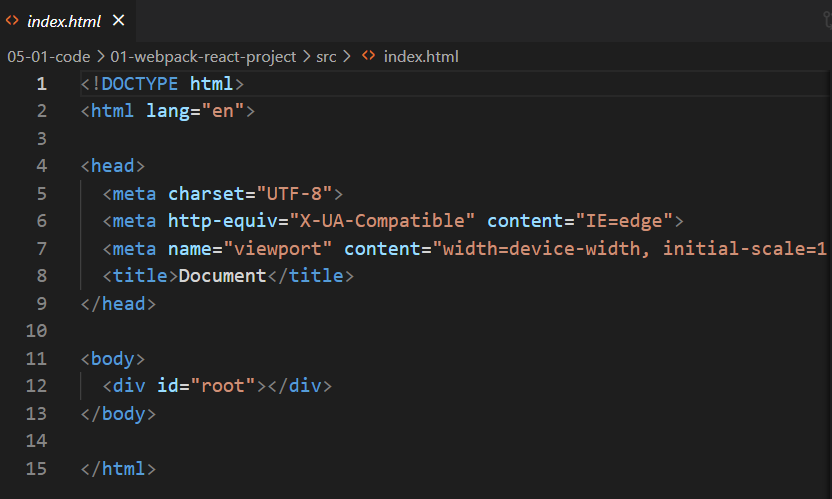Place cursor on the Document title text
This screenshot has height=499, width=832.
click(222, 276)
